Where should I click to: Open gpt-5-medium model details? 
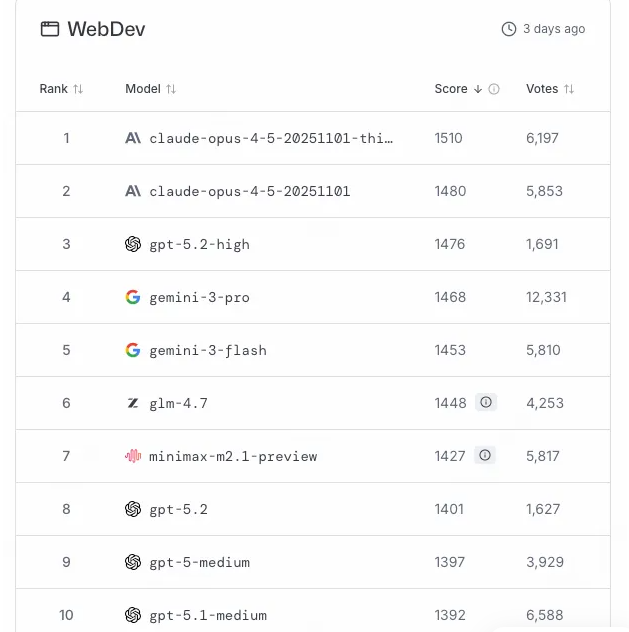tap(199, 562)
